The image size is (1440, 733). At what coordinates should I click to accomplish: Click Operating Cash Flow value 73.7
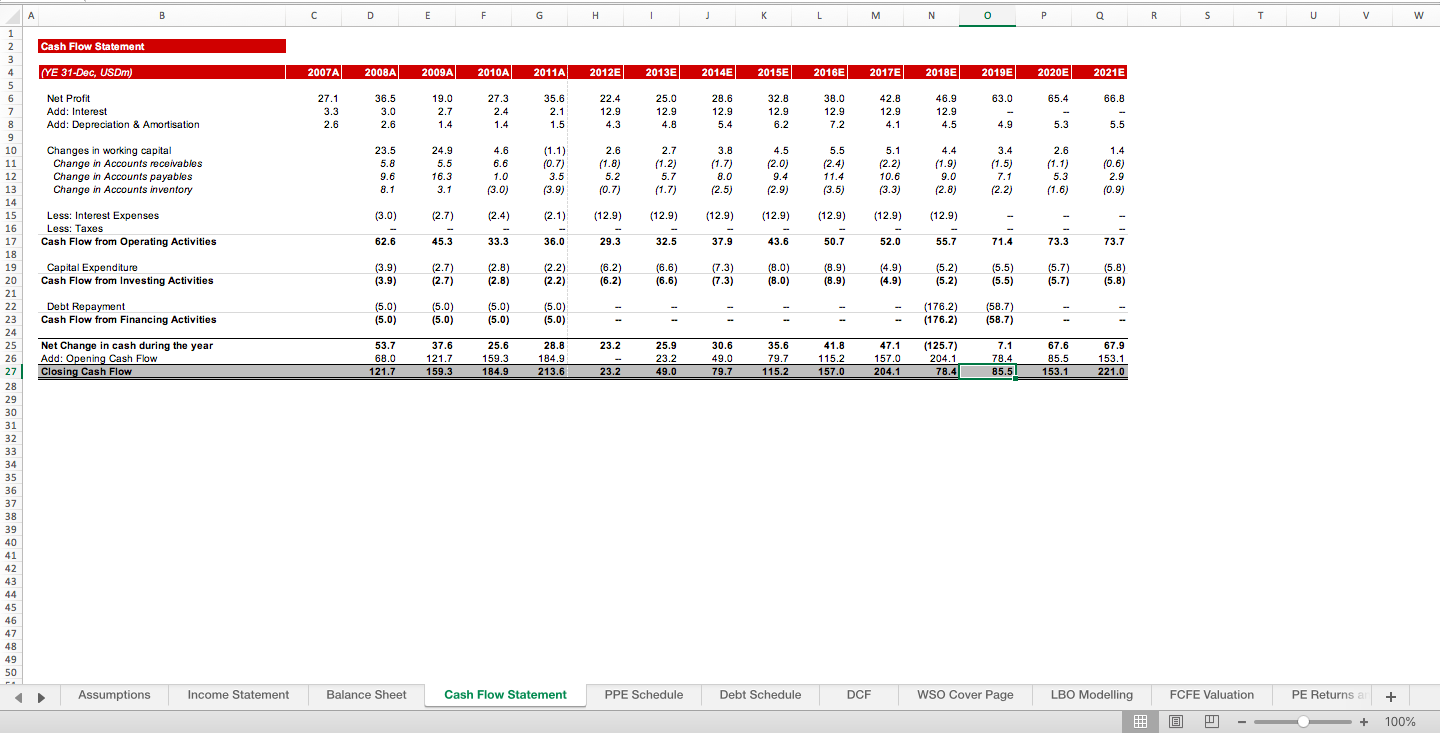pos(1113,242)
